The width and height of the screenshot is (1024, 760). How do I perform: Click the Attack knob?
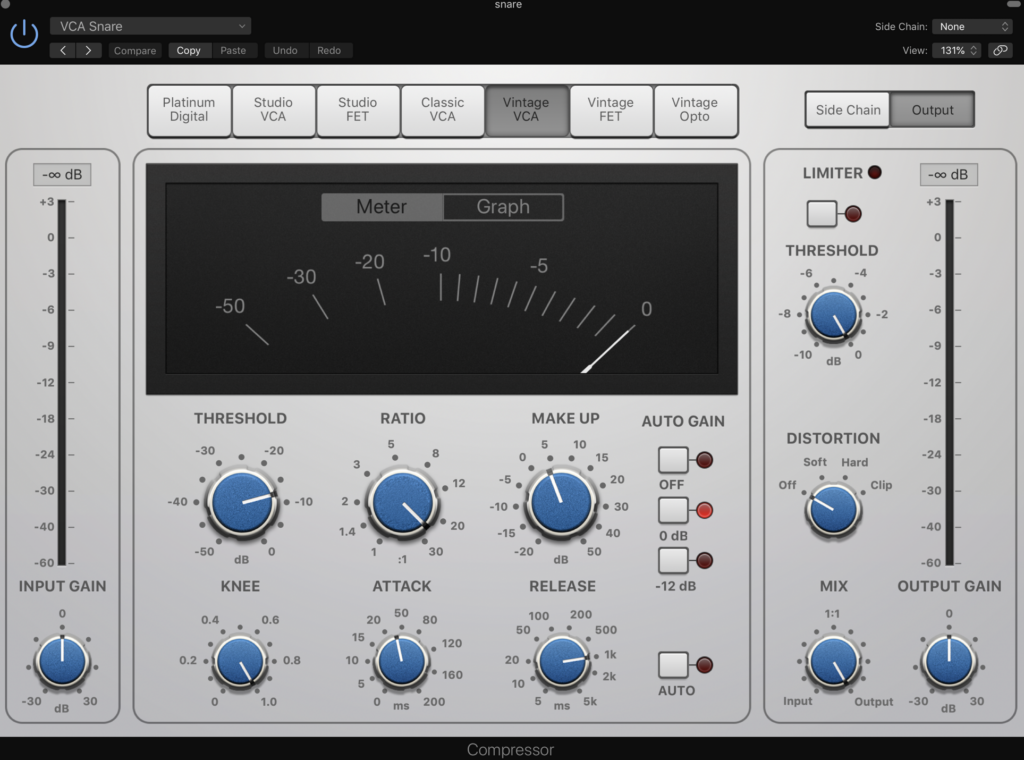click(x=401, y=661)
